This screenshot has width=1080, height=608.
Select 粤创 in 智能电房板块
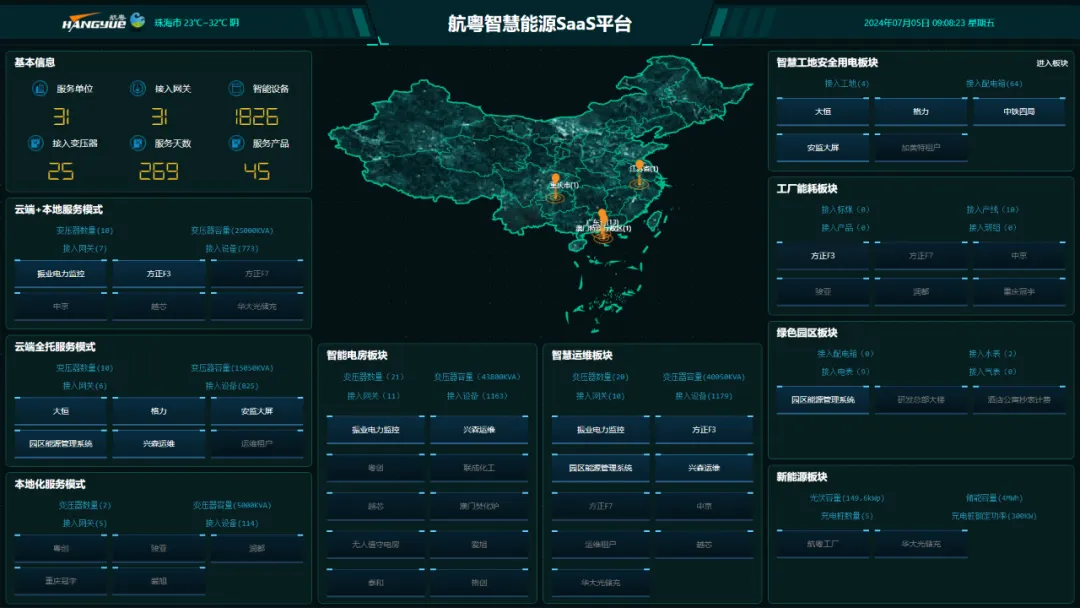coord(375,468)
